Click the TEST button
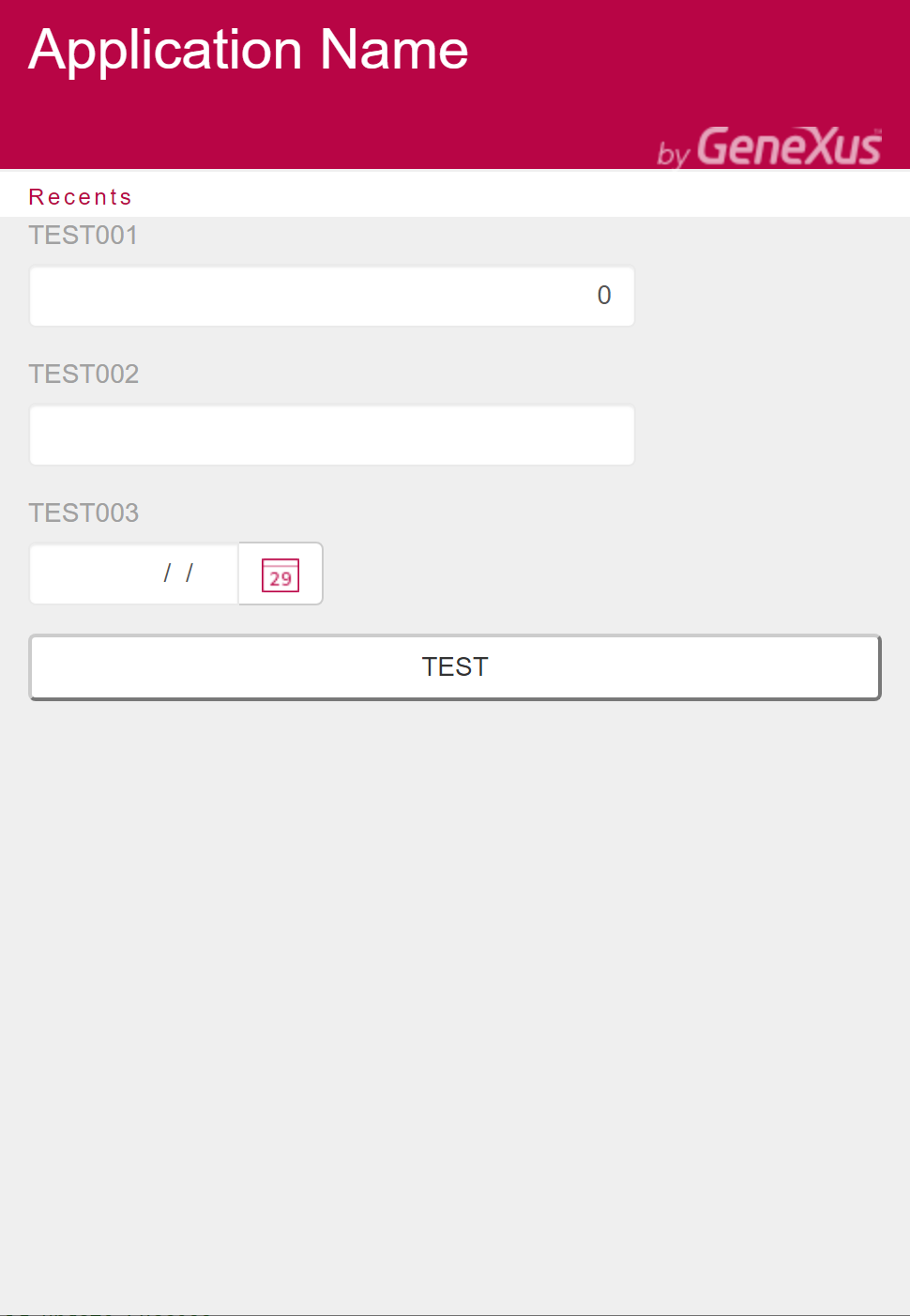Image resolution: width=910 pixels, height=1316 pixels. point(455,667)
